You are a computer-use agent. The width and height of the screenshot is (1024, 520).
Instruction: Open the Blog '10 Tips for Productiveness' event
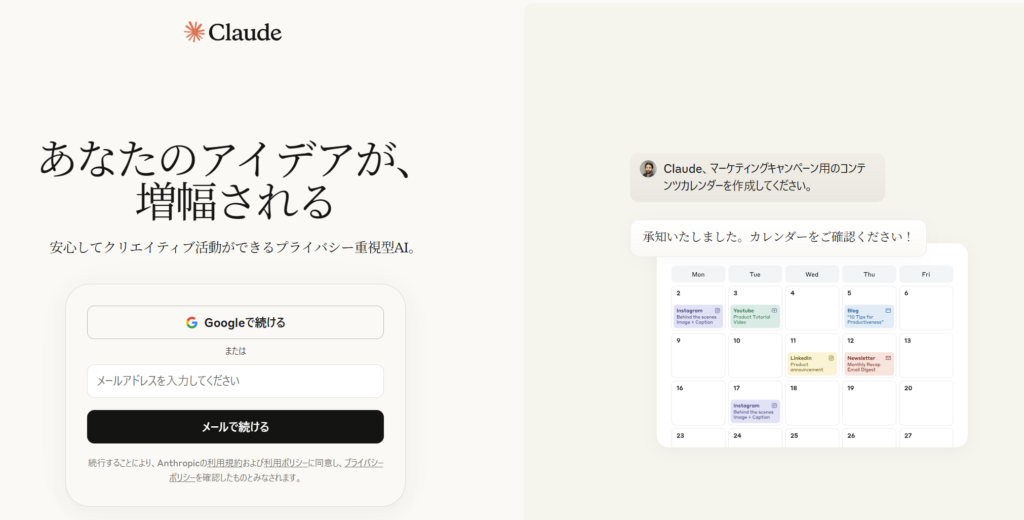pos(869,316)
